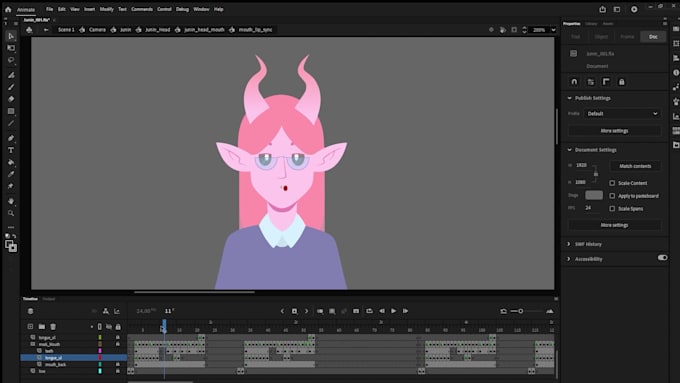Image resolution: width=680 pixels, height=383 pixels.
Task: Open the Scene selector icon in the edit bar
Action: click(29, 29)
